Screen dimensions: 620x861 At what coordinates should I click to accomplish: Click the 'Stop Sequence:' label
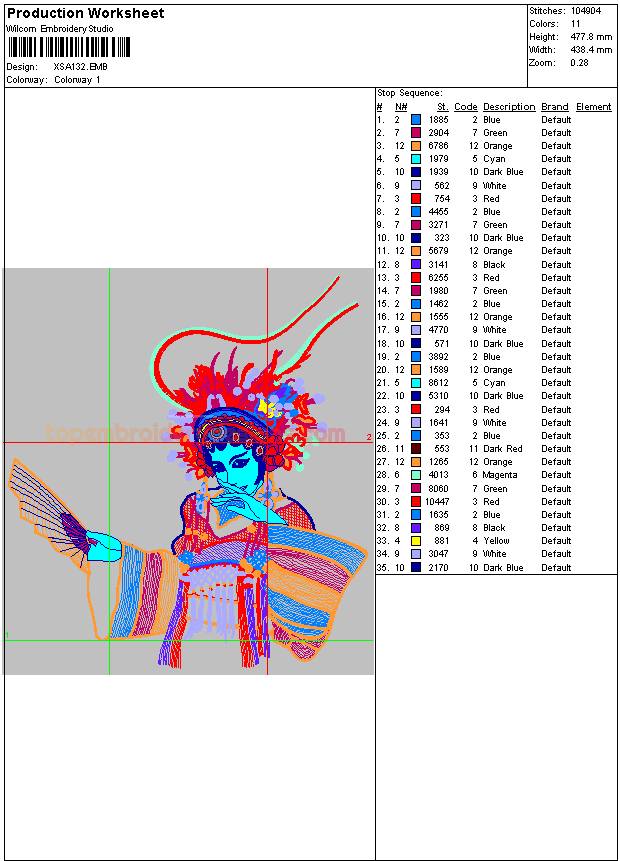click(410, 93)
